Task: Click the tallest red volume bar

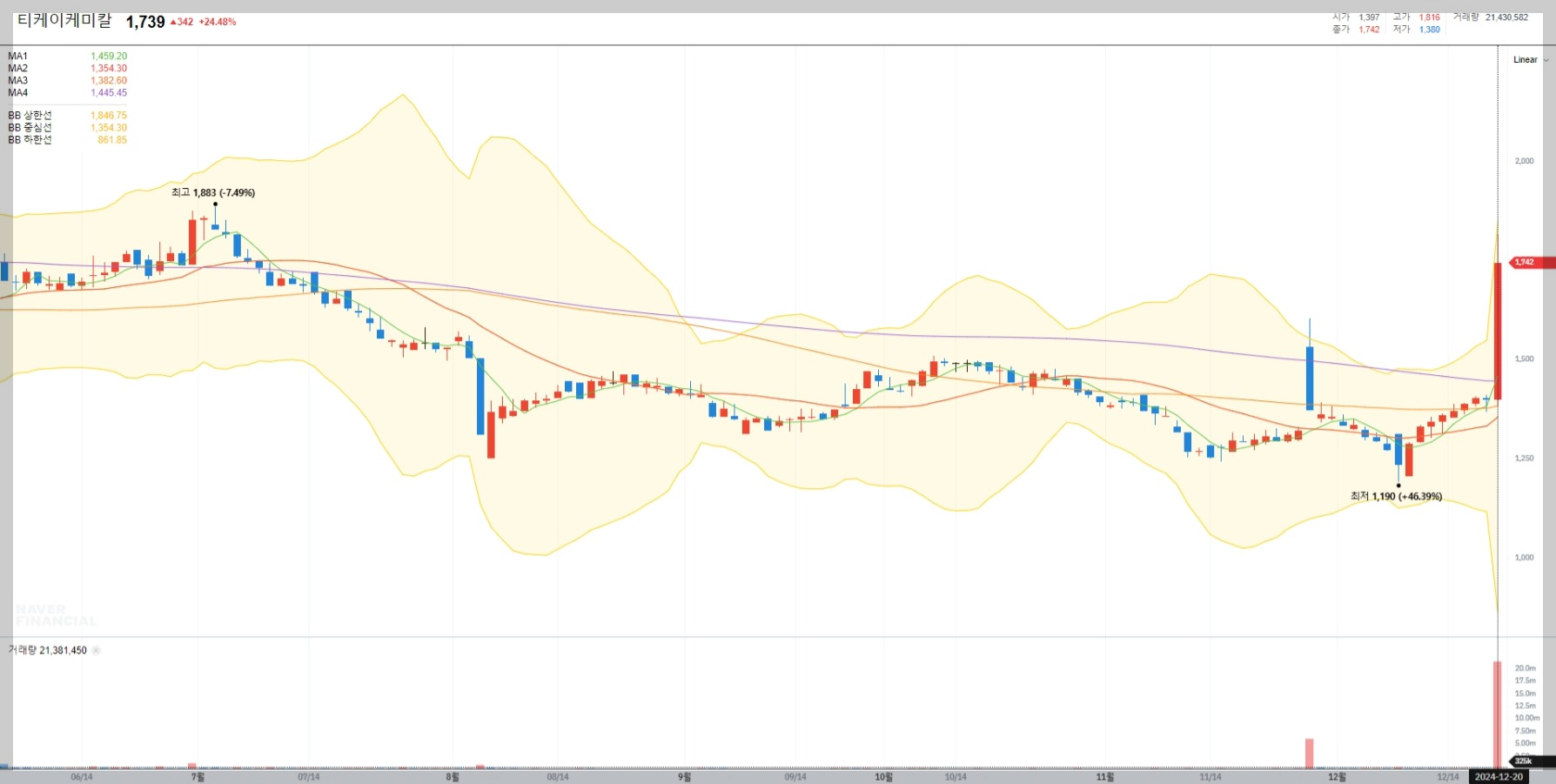Action: (x=1498, y=714)
